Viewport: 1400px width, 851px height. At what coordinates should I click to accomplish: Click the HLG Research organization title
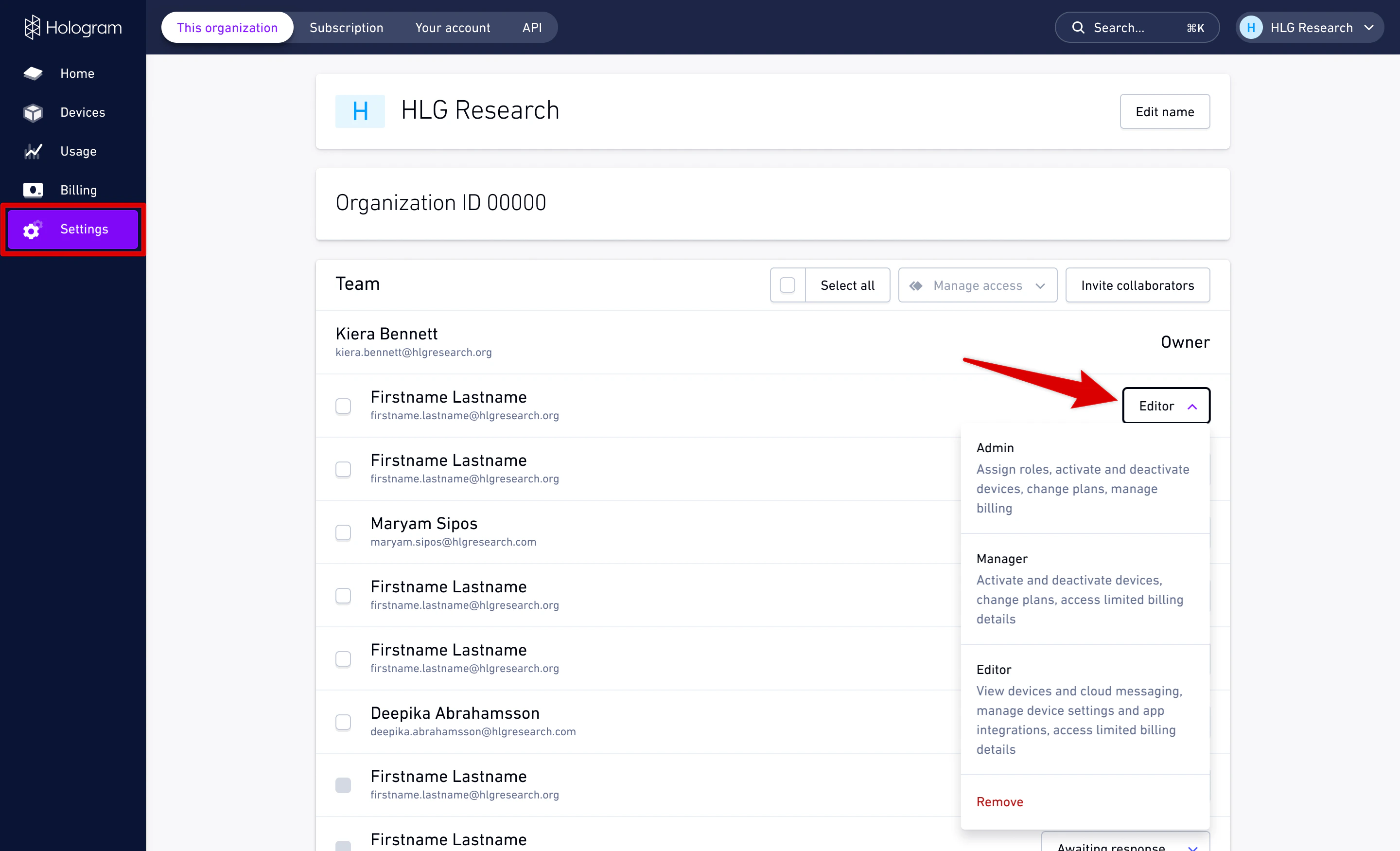click(480, 110)
